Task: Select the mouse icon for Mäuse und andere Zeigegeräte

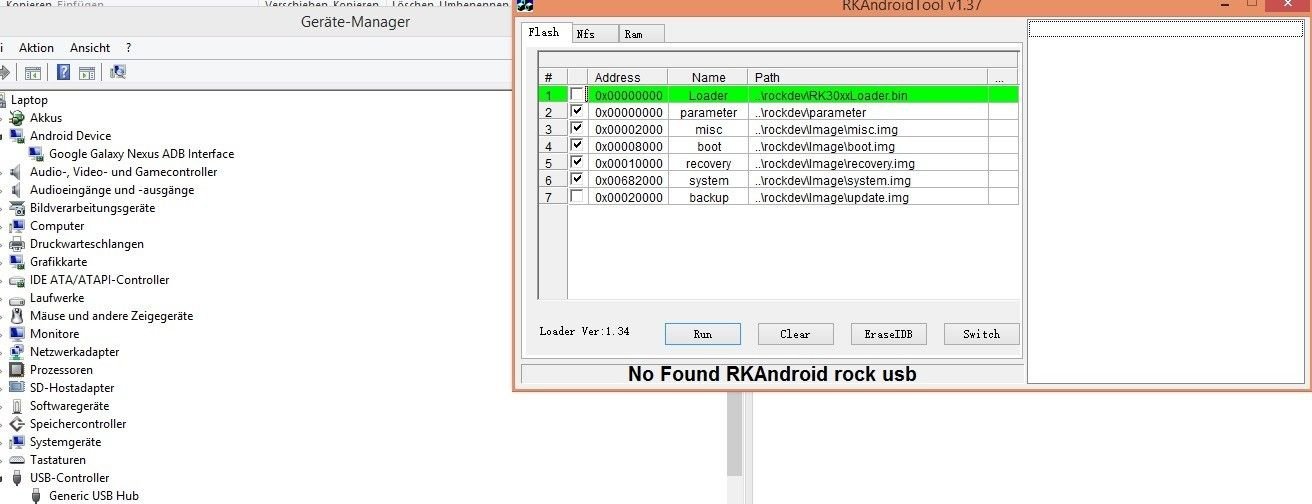Action: tap(18, 316)
